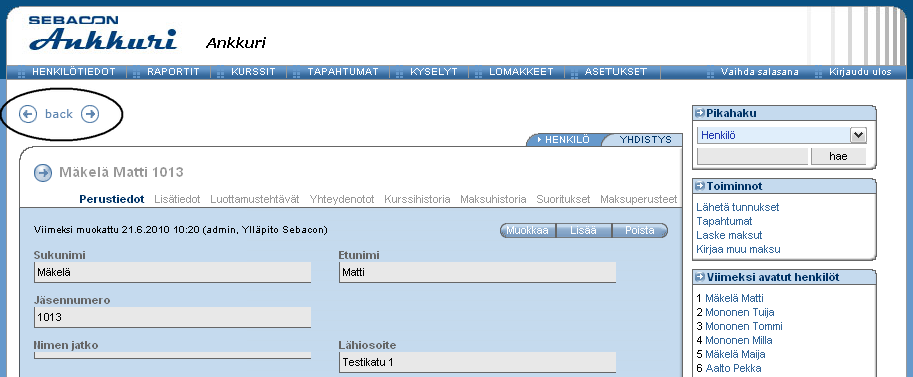913x377 pixels.
Task: Open recent person Aalto Pekka
Action: click(x=733, y=368)
